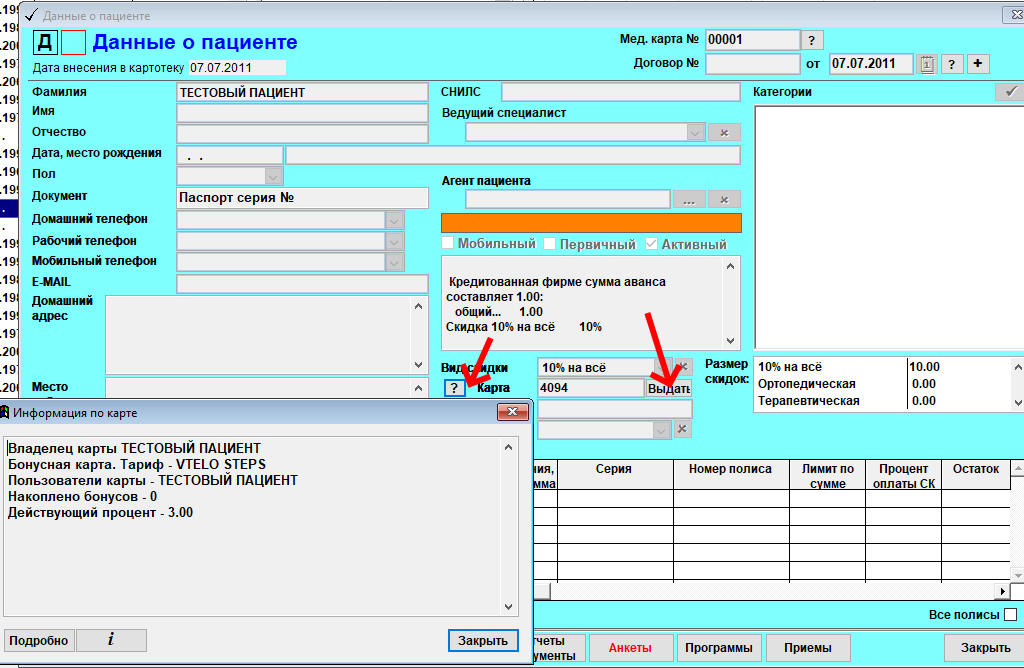
Task: Toggle the Первичный checkbox
Action: pyautogui.click(x=549, y=244)
